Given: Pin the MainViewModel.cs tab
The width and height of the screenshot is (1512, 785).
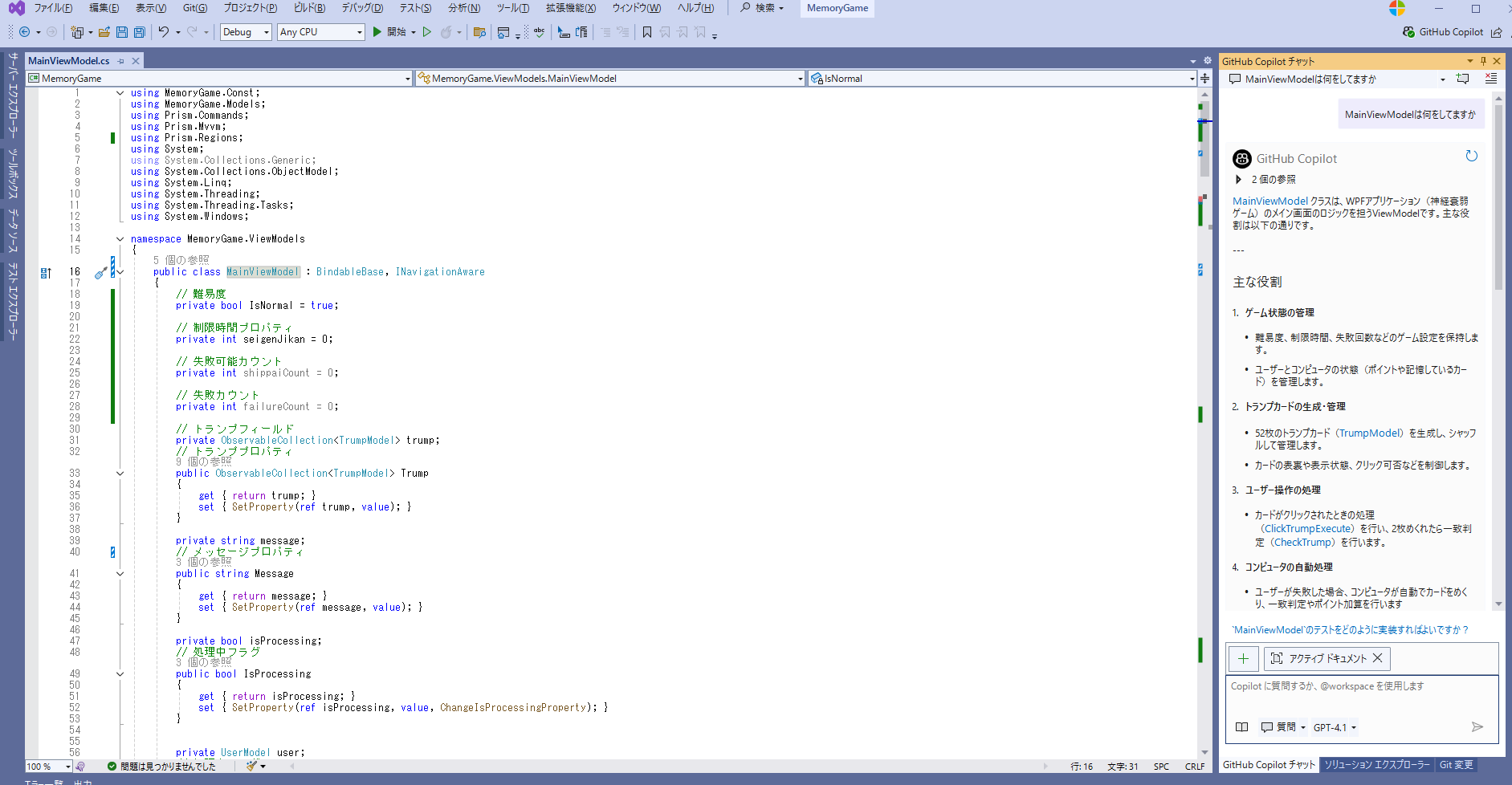Looking at the screenshot, I should [x=121, y=61].
